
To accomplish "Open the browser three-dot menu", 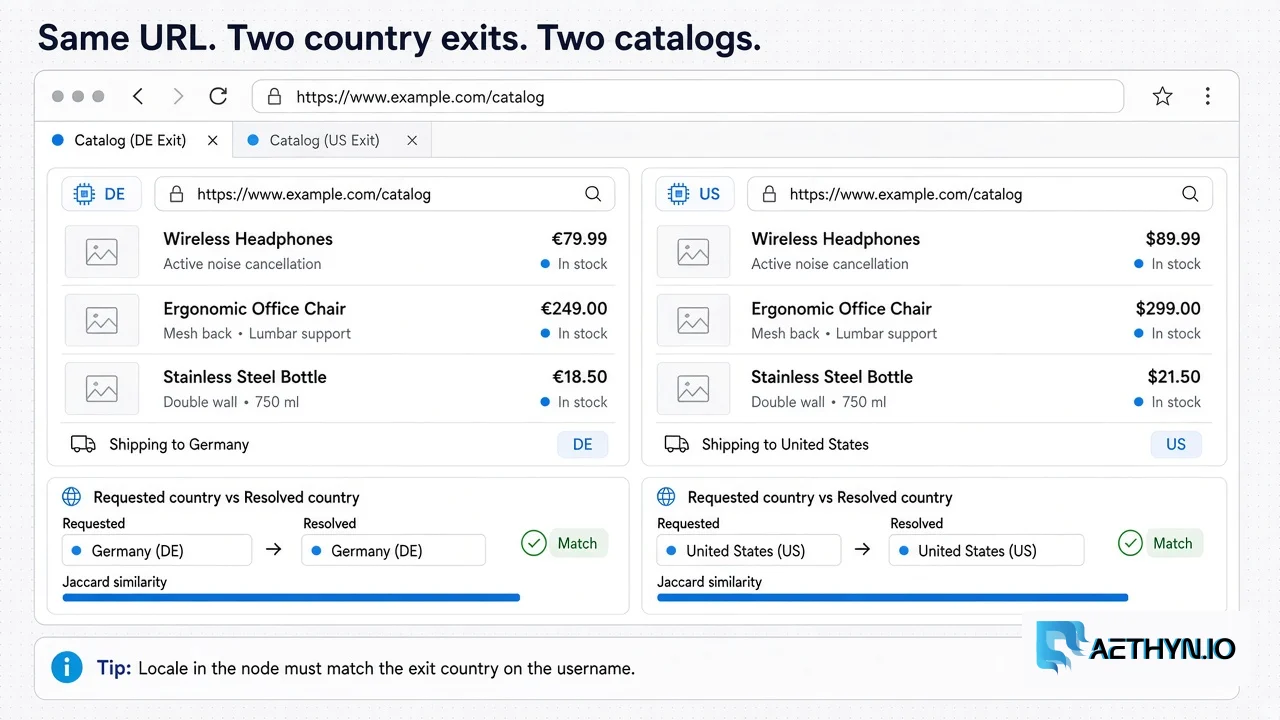I will (x=1208, y=96).
